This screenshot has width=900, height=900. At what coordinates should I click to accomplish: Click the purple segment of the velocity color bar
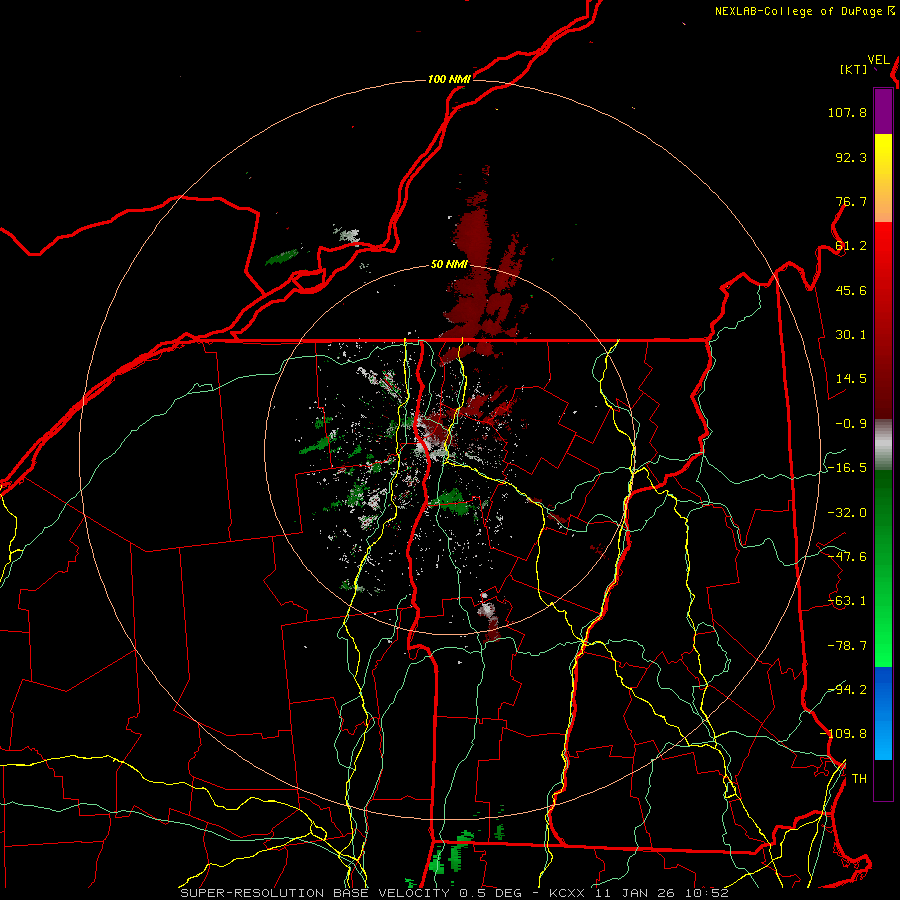883,112
